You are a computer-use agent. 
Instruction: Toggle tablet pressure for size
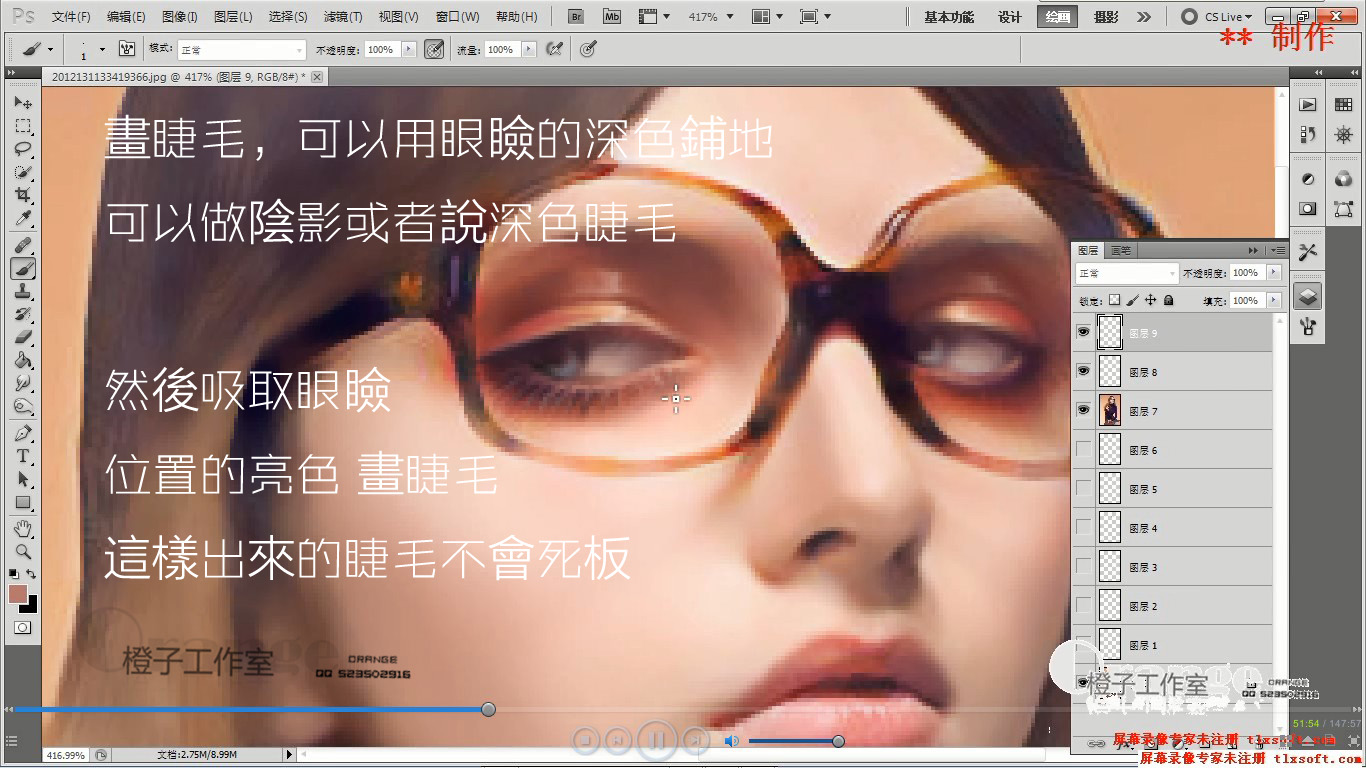[588, 49]
